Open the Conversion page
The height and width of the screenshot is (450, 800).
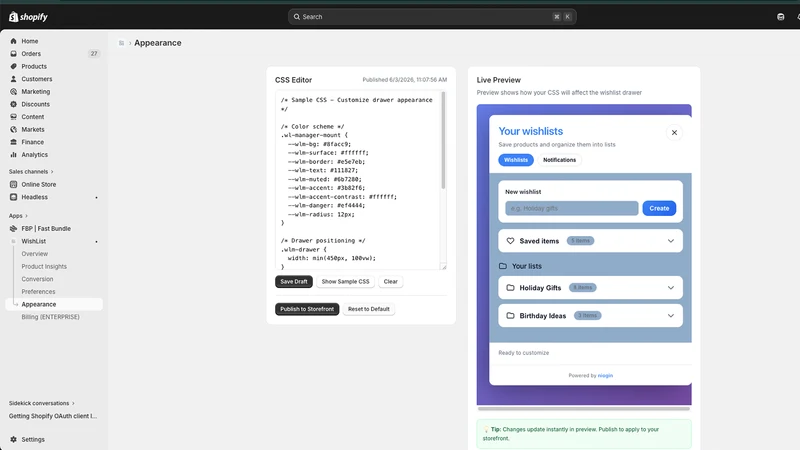click(x=37, y=279)
